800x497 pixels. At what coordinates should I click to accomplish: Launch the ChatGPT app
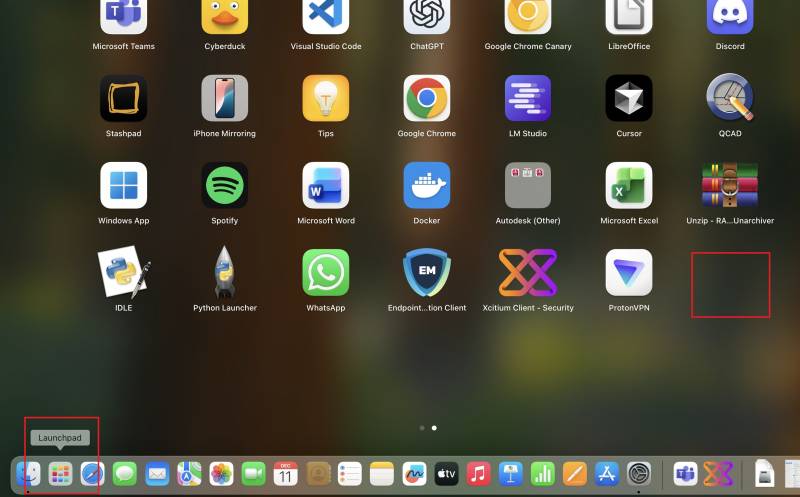tap(427, 17)
